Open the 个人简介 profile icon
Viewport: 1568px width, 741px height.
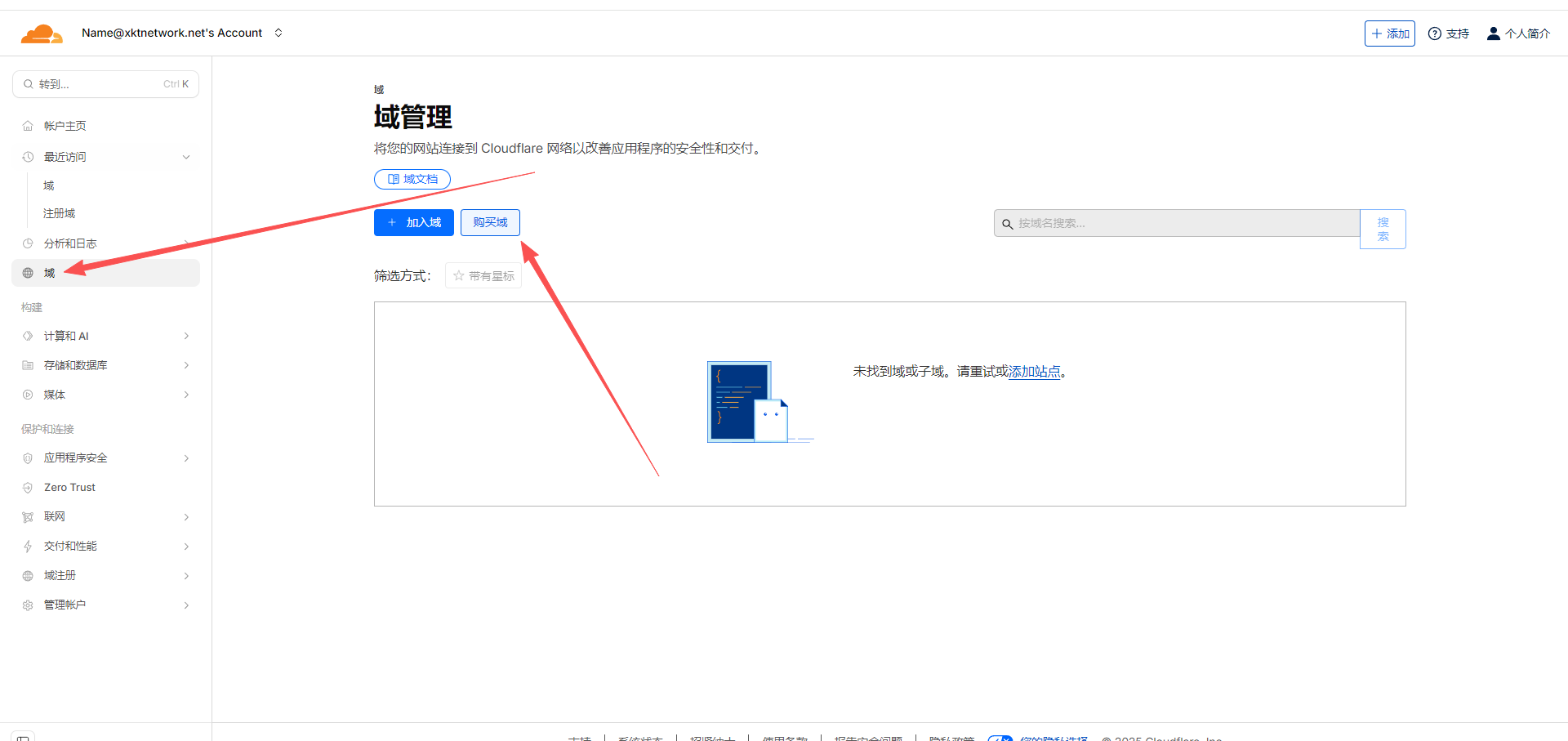tap(1493, 33)
